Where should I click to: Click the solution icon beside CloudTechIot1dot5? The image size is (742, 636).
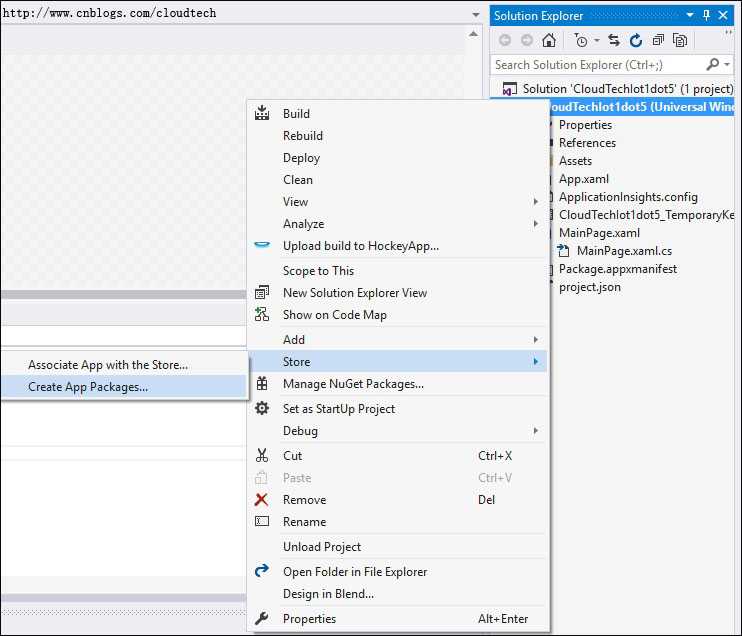509,89
